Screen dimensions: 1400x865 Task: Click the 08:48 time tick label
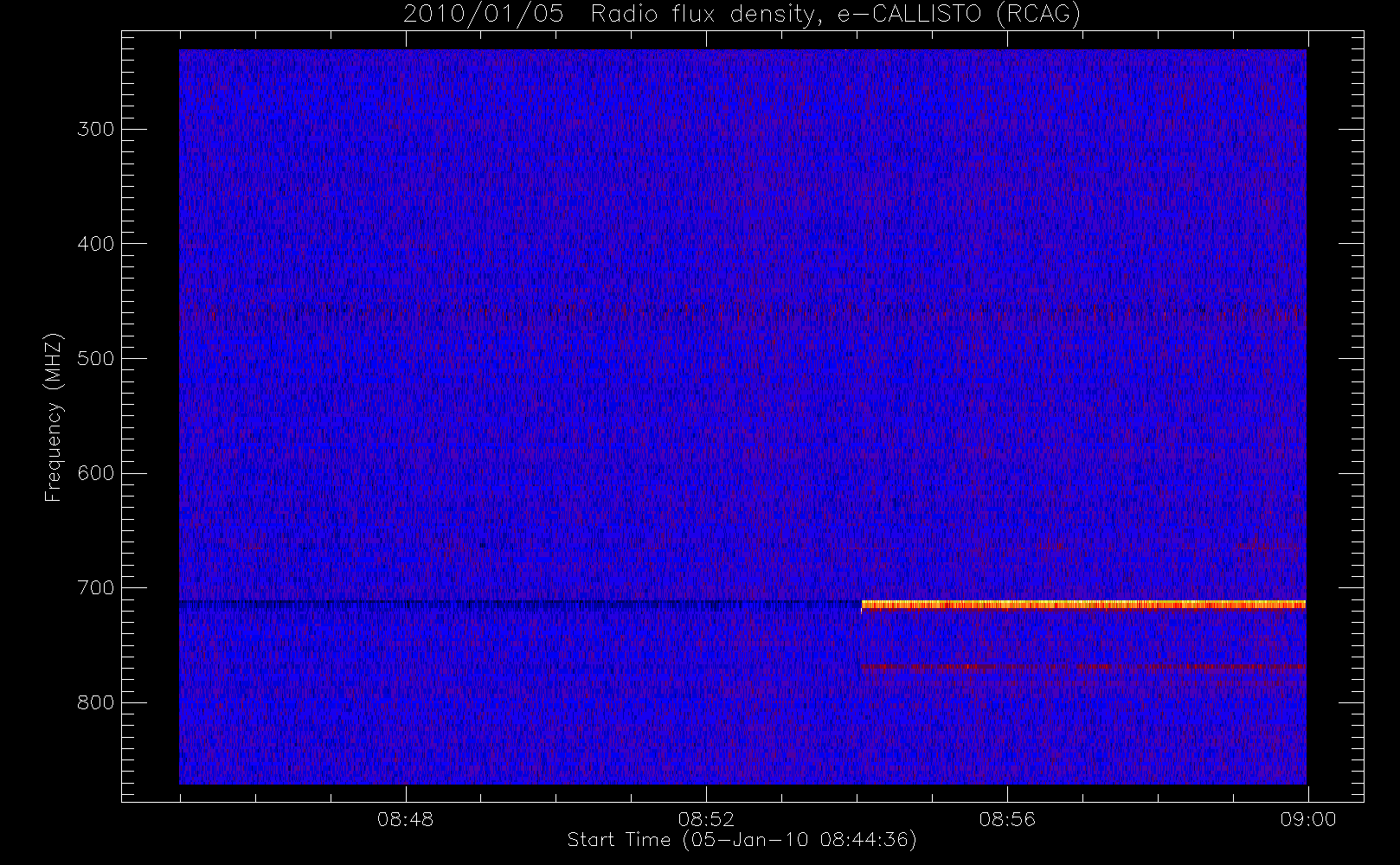[405, 819]
